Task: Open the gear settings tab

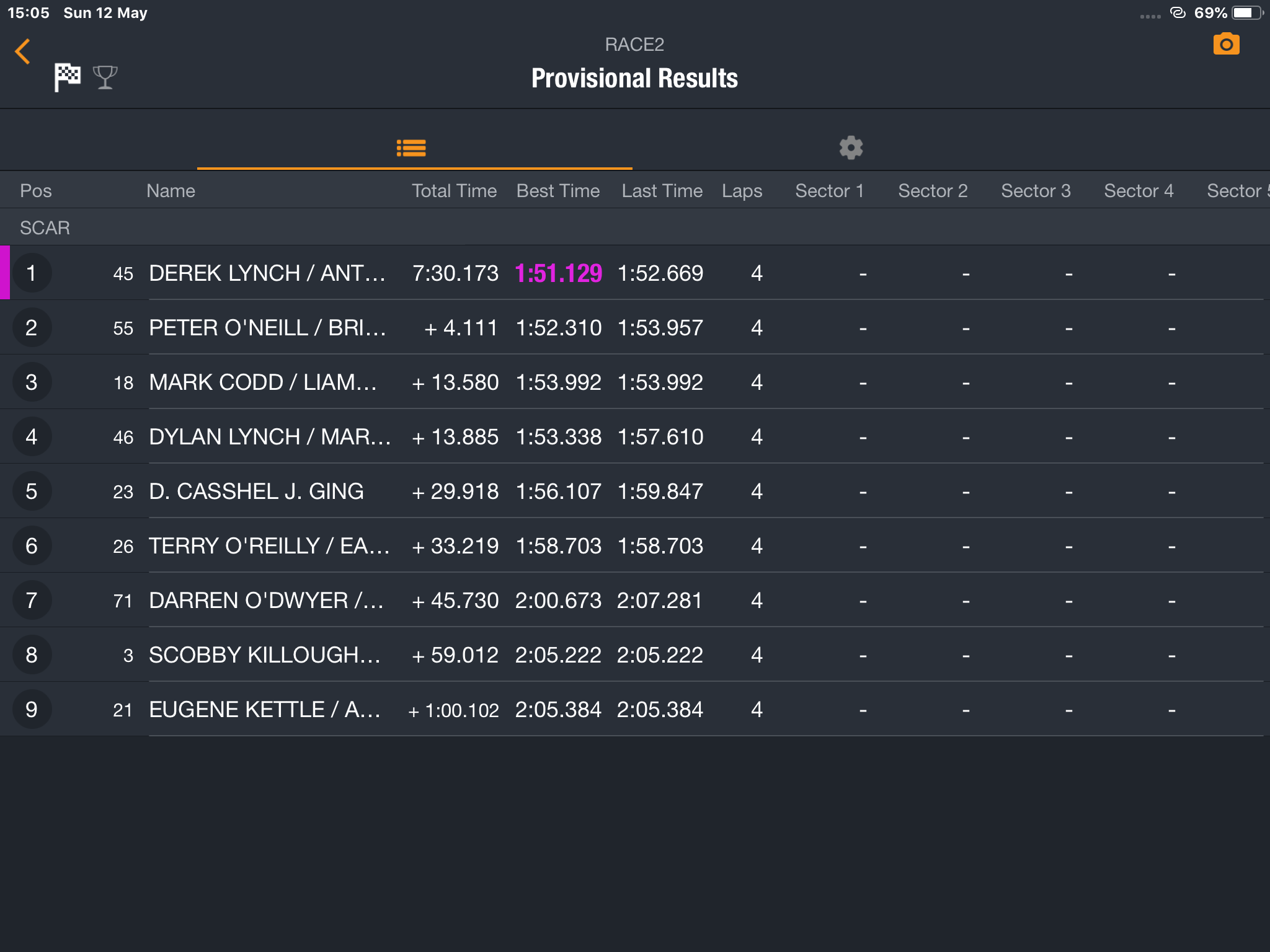Action: [851, 148]
